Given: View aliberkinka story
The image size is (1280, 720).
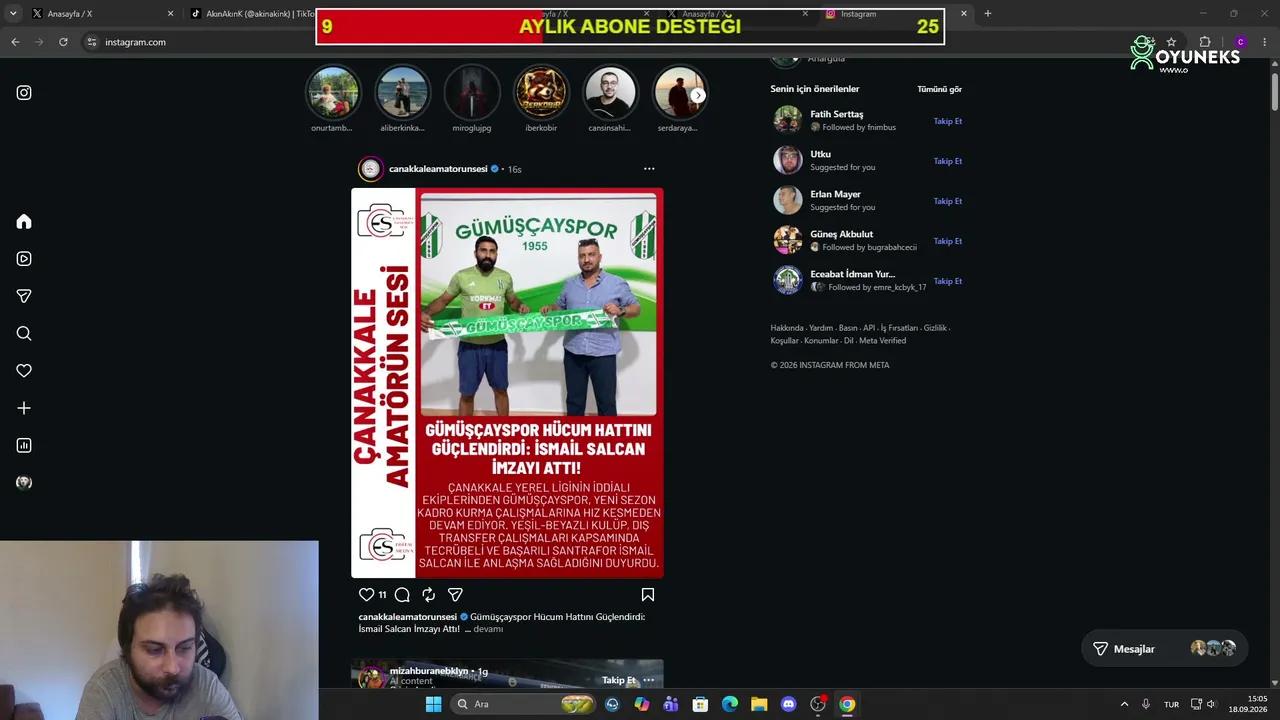Looking at the screenshot, I should click(402, 93).
